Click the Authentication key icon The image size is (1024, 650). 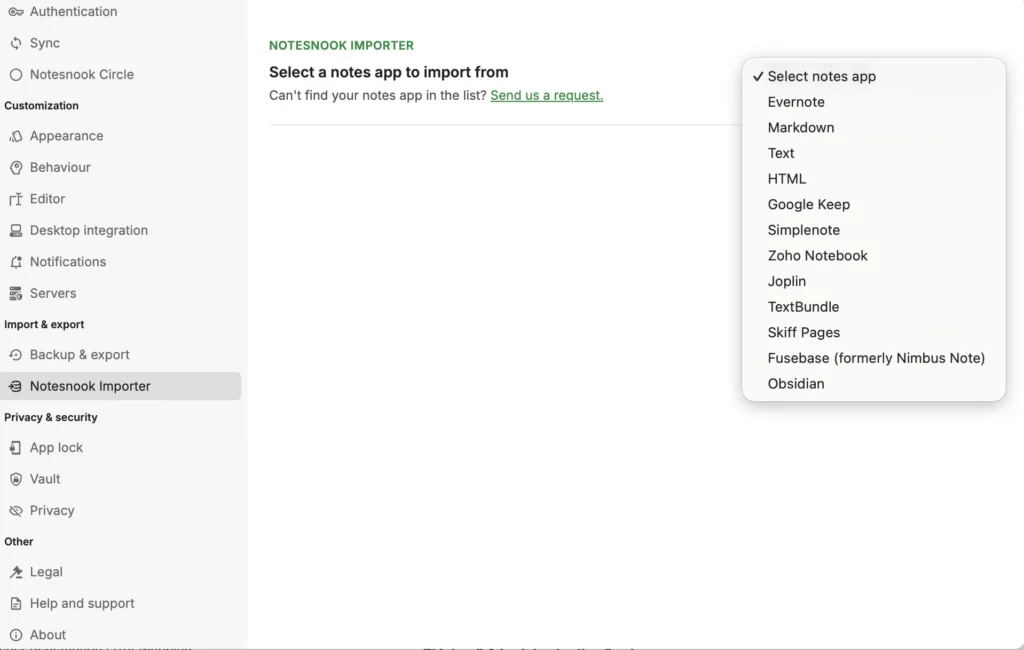coord(16,12)
